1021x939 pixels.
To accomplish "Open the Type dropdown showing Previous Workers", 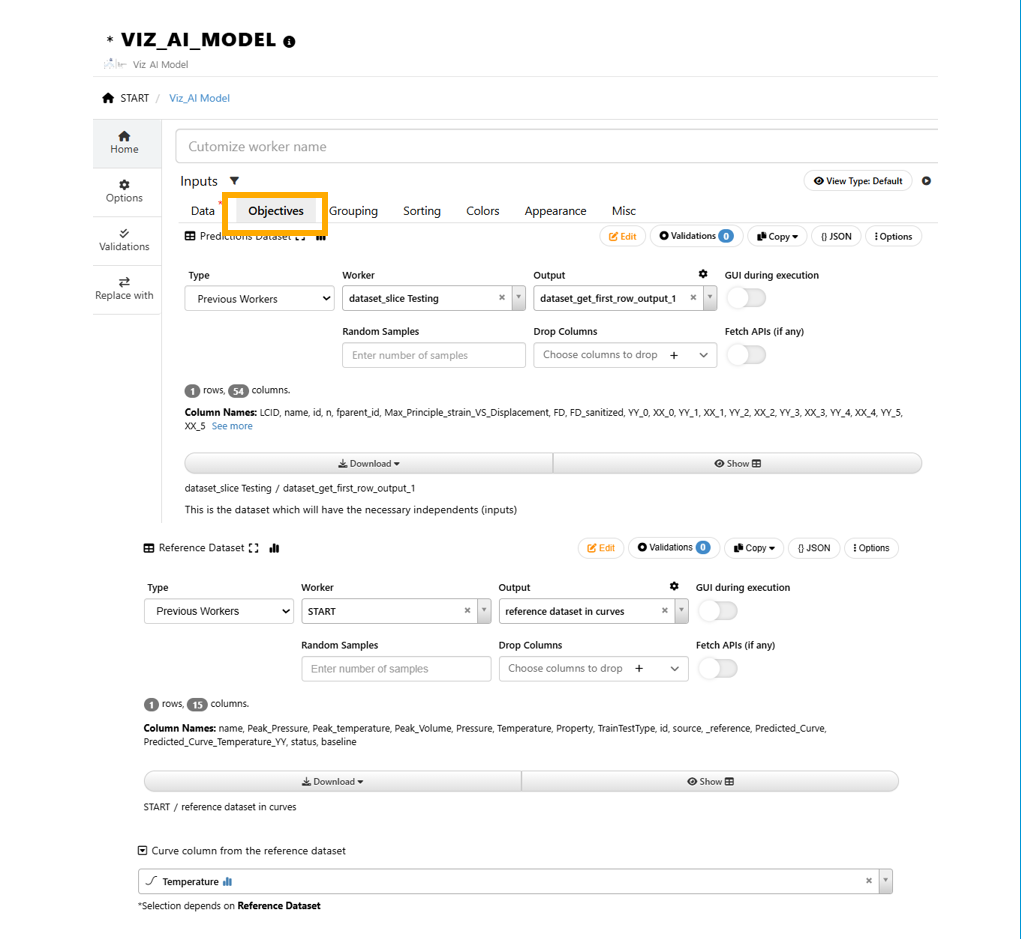I will coord(259,298).
